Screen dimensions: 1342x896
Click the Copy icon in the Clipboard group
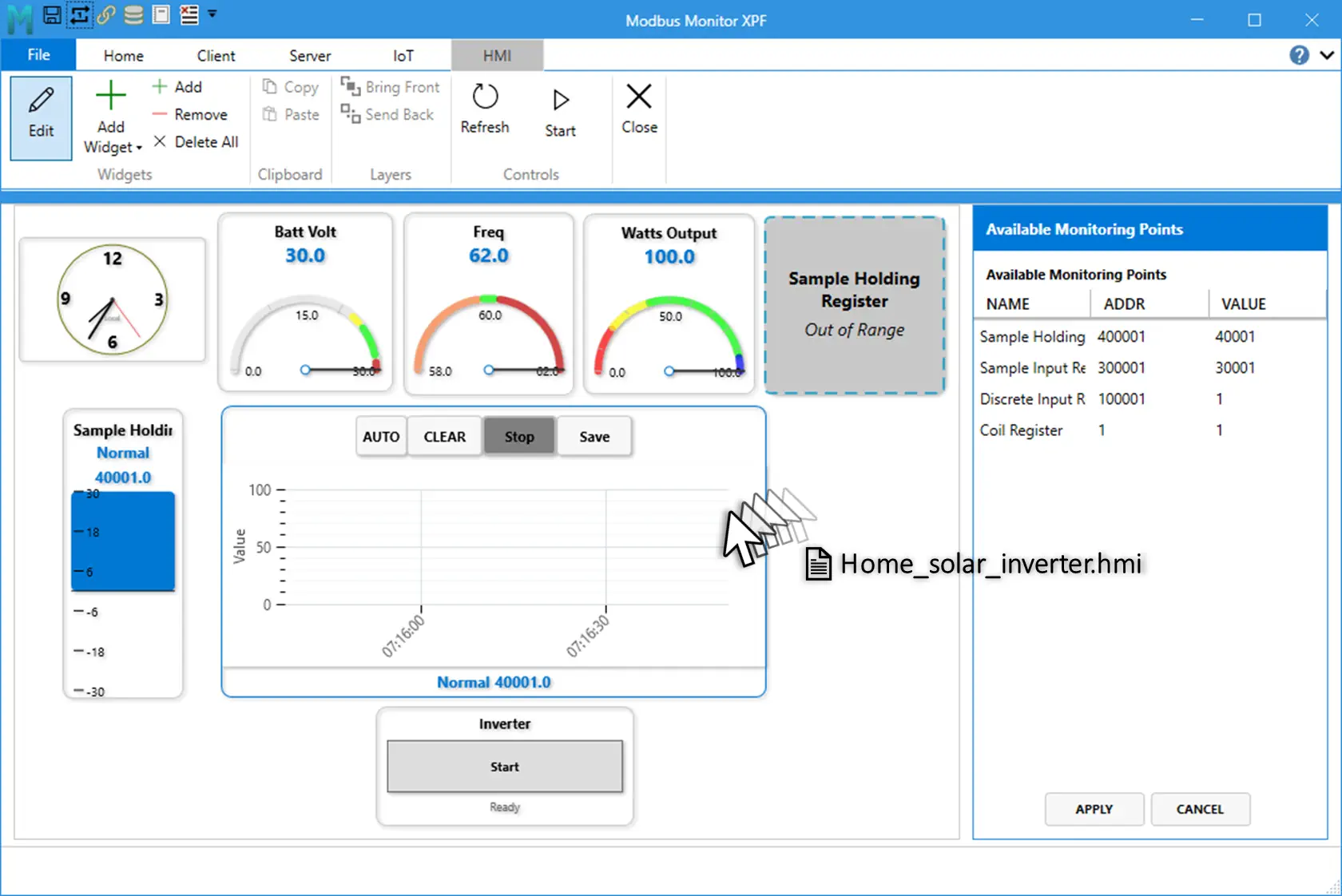271,86
